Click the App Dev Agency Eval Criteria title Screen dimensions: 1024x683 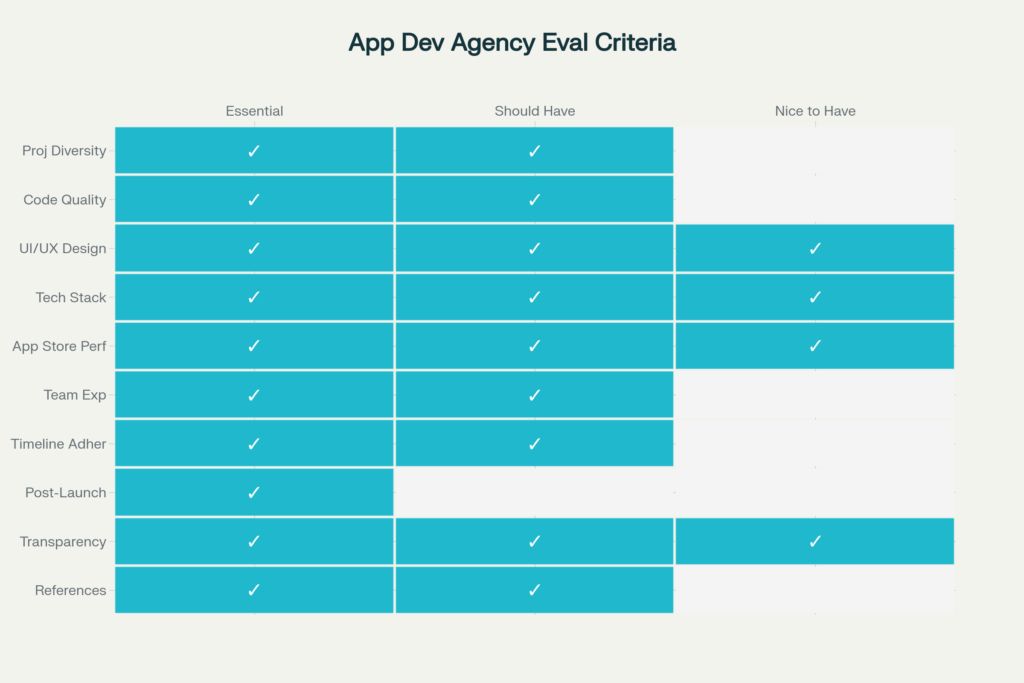tap(512, 43)
